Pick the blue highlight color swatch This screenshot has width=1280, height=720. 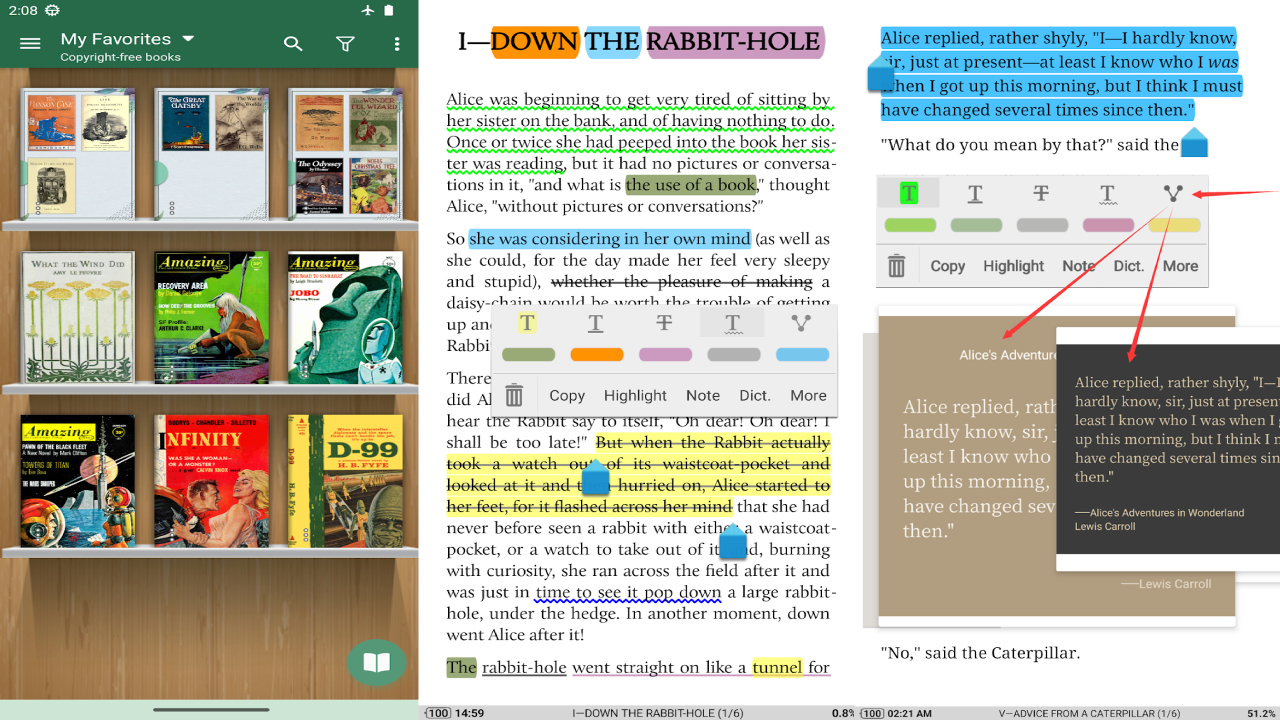point(802,354)
